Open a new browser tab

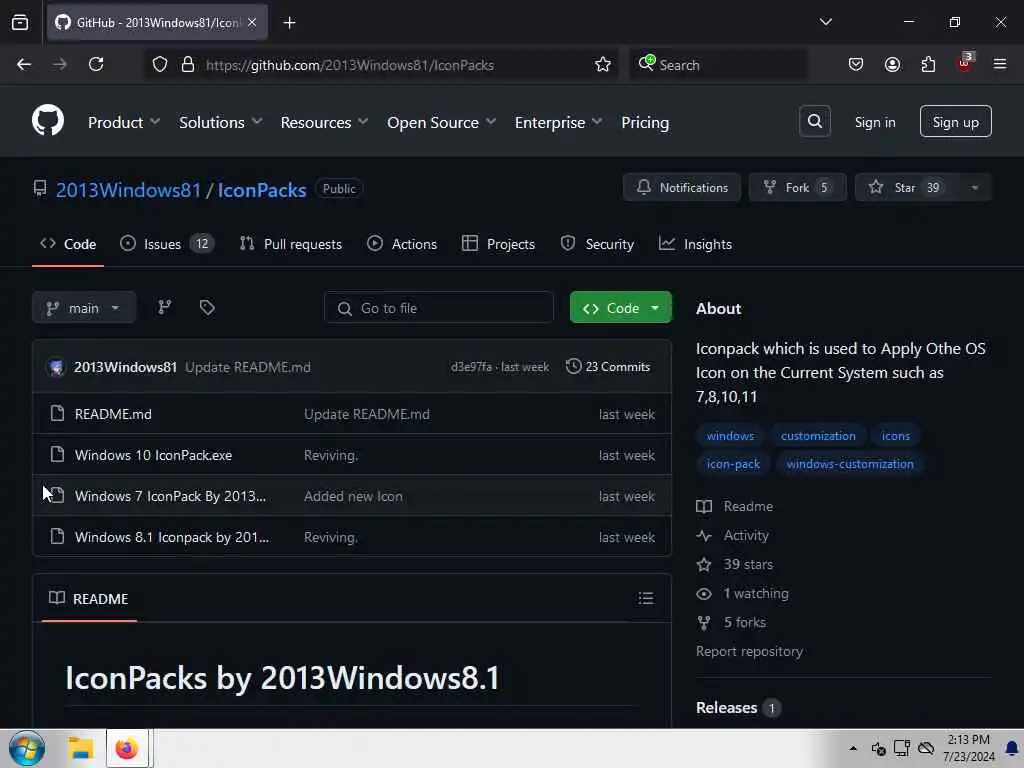click(x=289, y=23)
